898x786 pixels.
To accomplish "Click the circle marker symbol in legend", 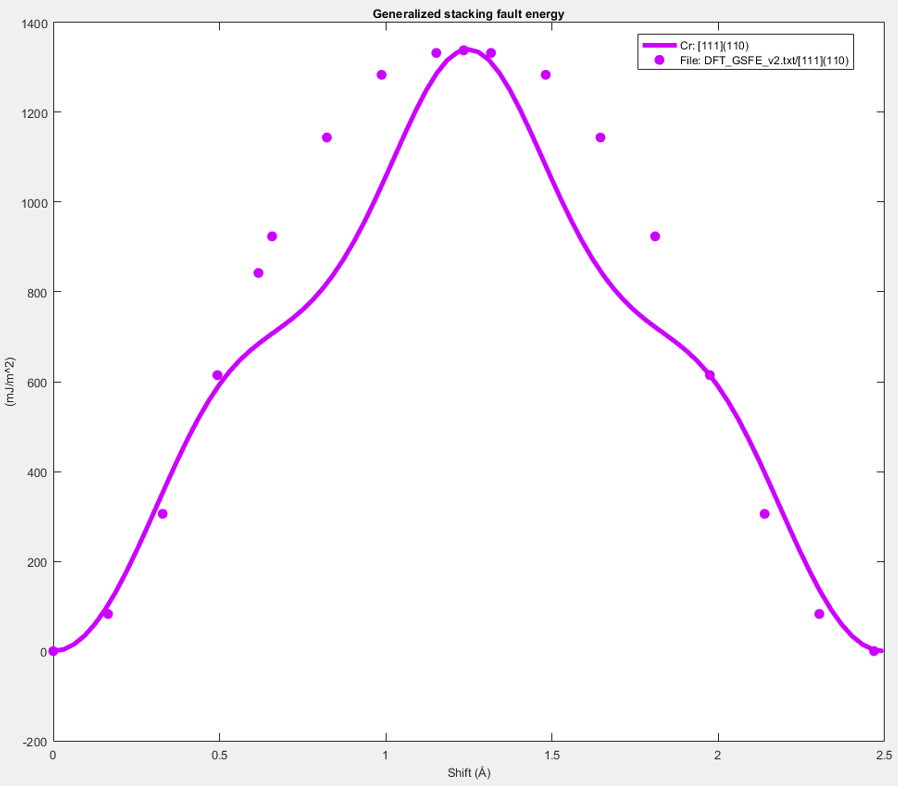I will tap(659, 60).
